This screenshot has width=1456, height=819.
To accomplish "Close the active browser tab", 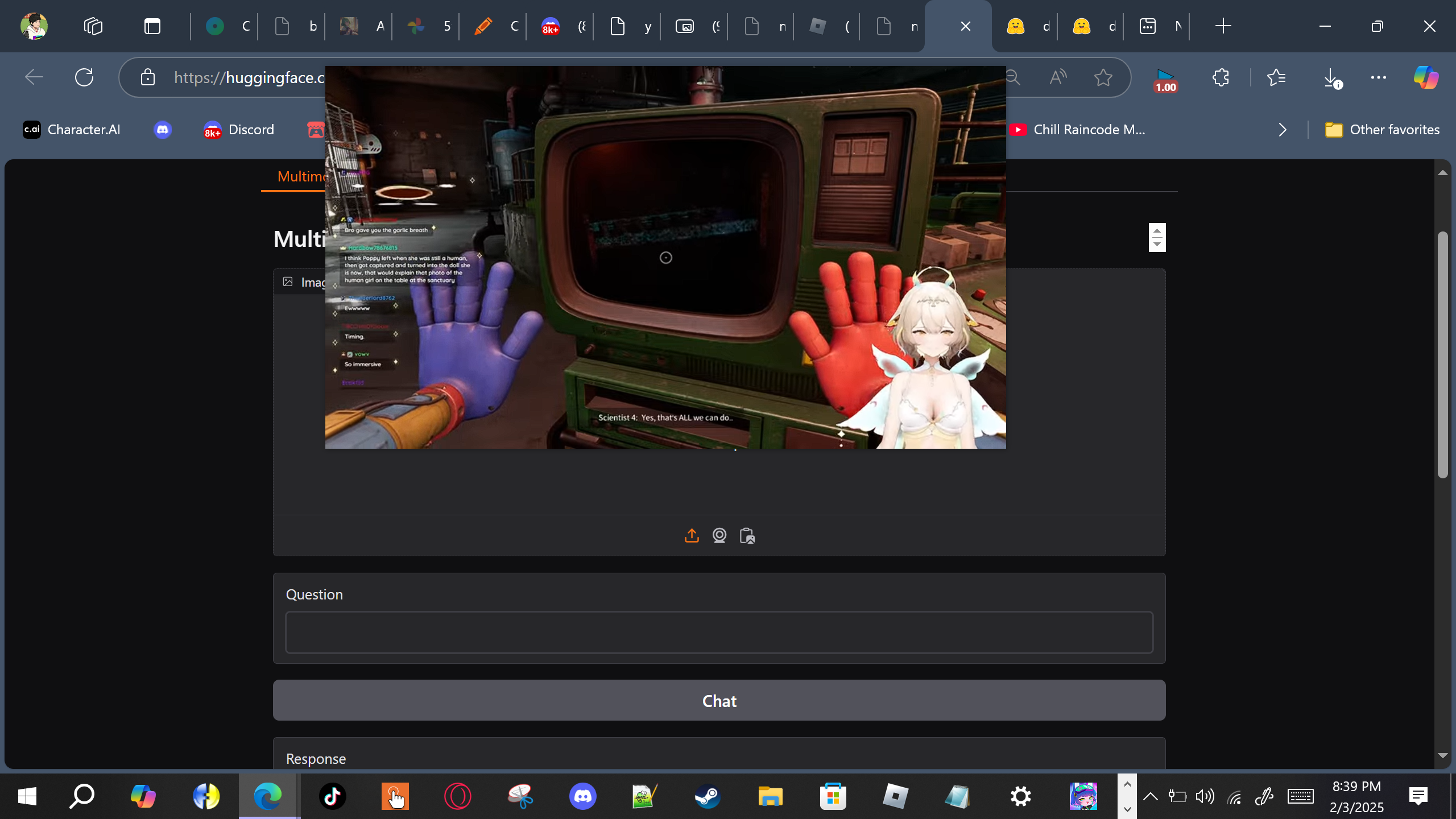I will pos(965,26).
